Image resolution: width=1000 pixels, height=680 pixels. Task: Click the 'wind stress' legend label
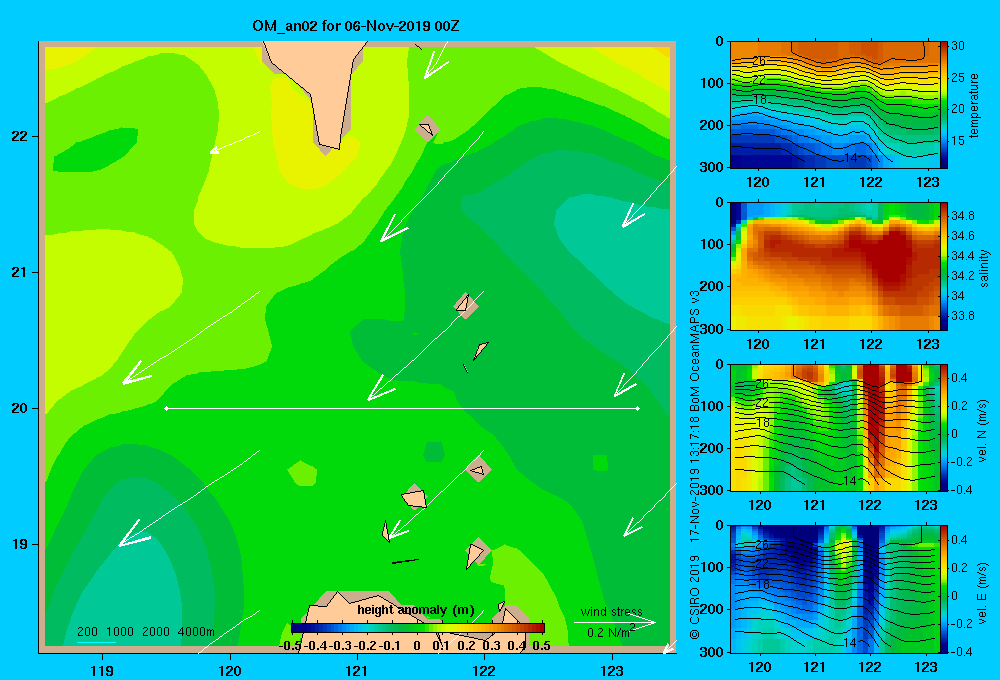(611, 612)
